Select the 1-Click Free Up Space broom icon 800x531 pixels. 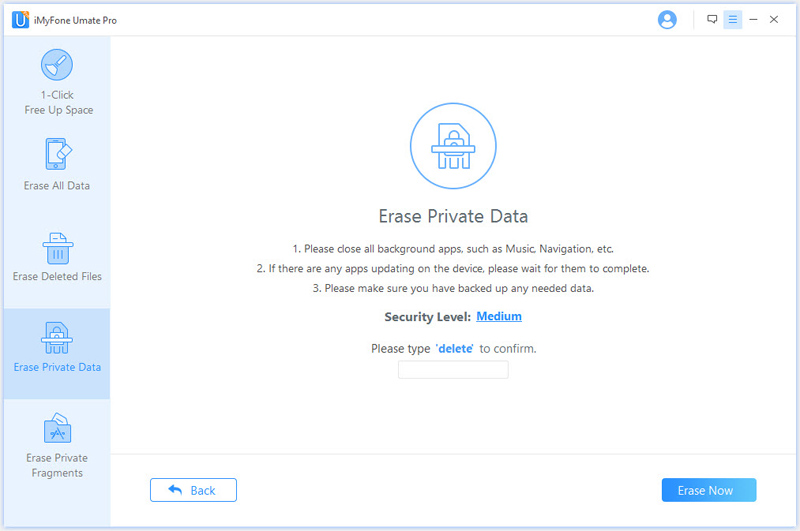pos(56,65)
